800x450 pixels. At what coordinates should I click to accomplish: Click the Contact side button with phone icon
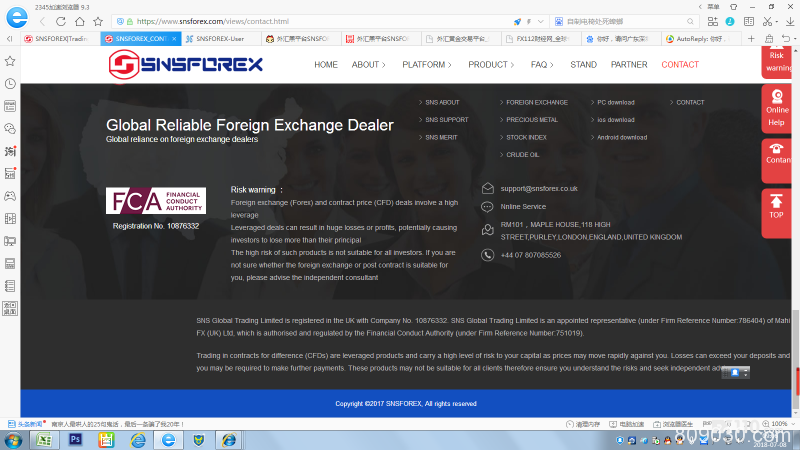pyautogui.click(x=777, y=160)
